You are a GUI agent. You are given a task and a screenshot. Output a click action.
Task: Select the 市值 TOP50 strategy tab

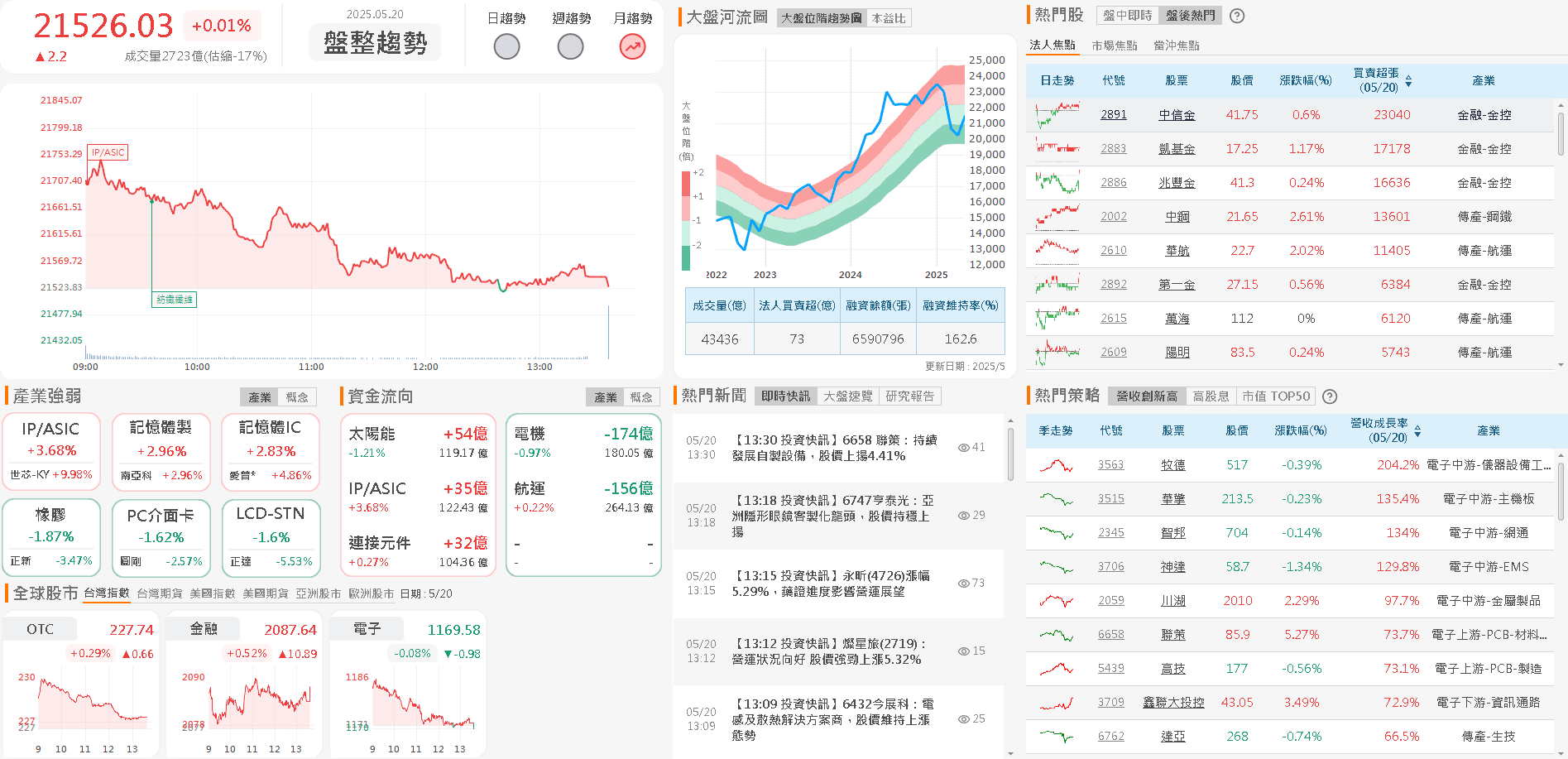[x=1276, y=396]
